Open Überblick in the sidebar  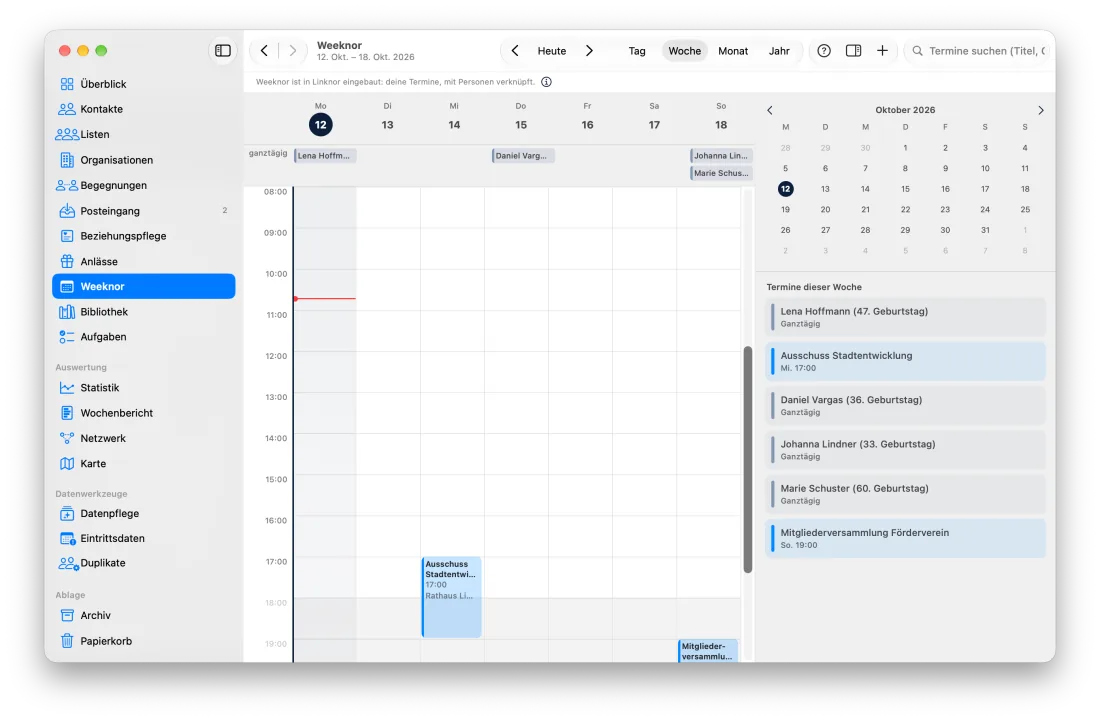point(143,84)
